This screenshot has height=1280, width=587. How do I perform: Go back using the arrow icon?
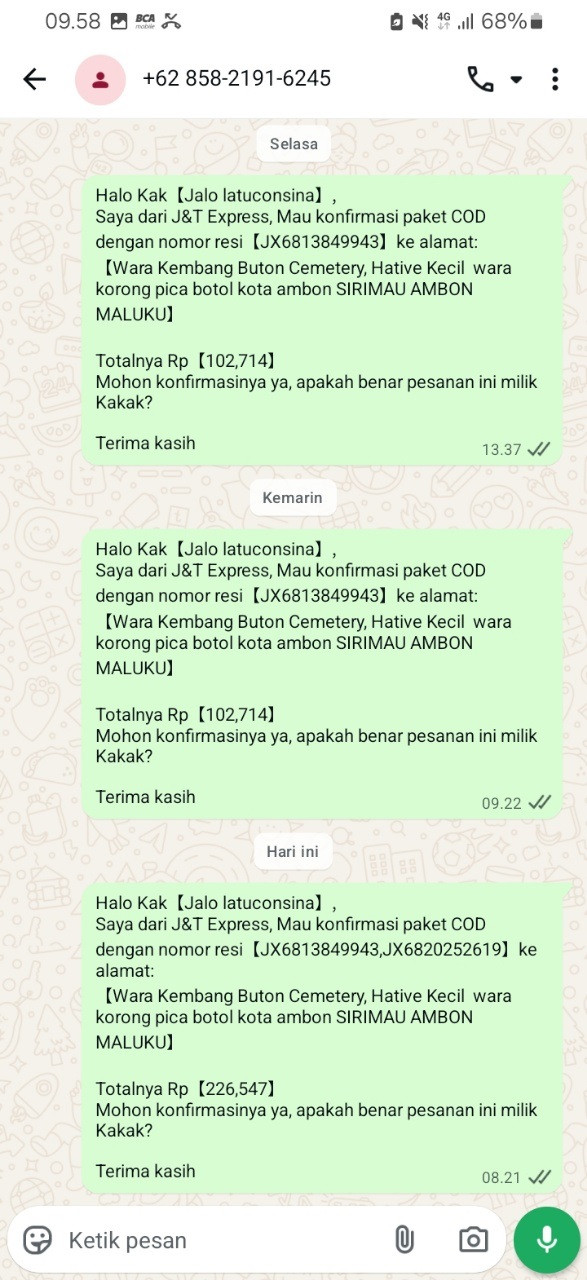coord(35,80)
